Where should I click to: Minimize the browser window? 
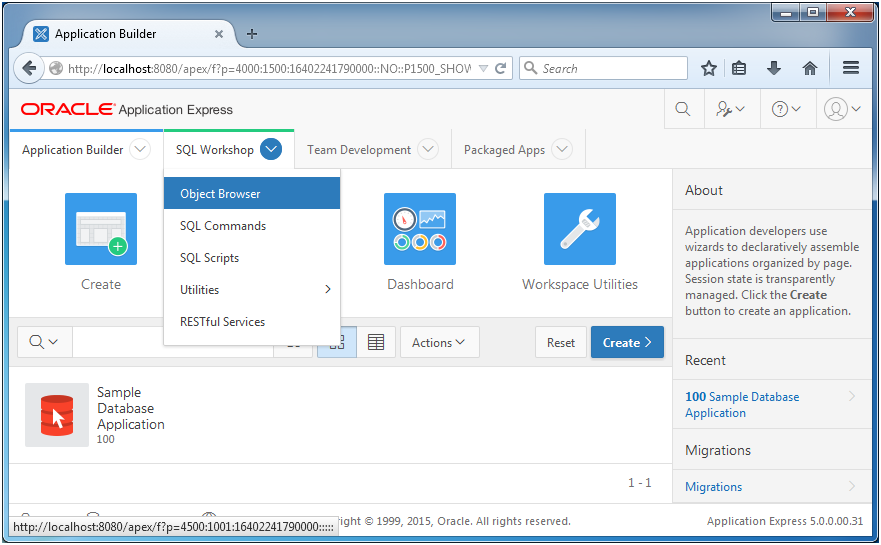[x=786, y=12]
